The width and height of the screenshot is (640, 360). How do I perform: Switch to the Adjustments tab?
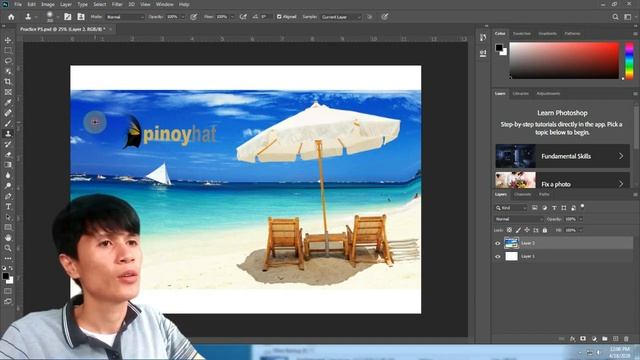[x=548, y=93]
